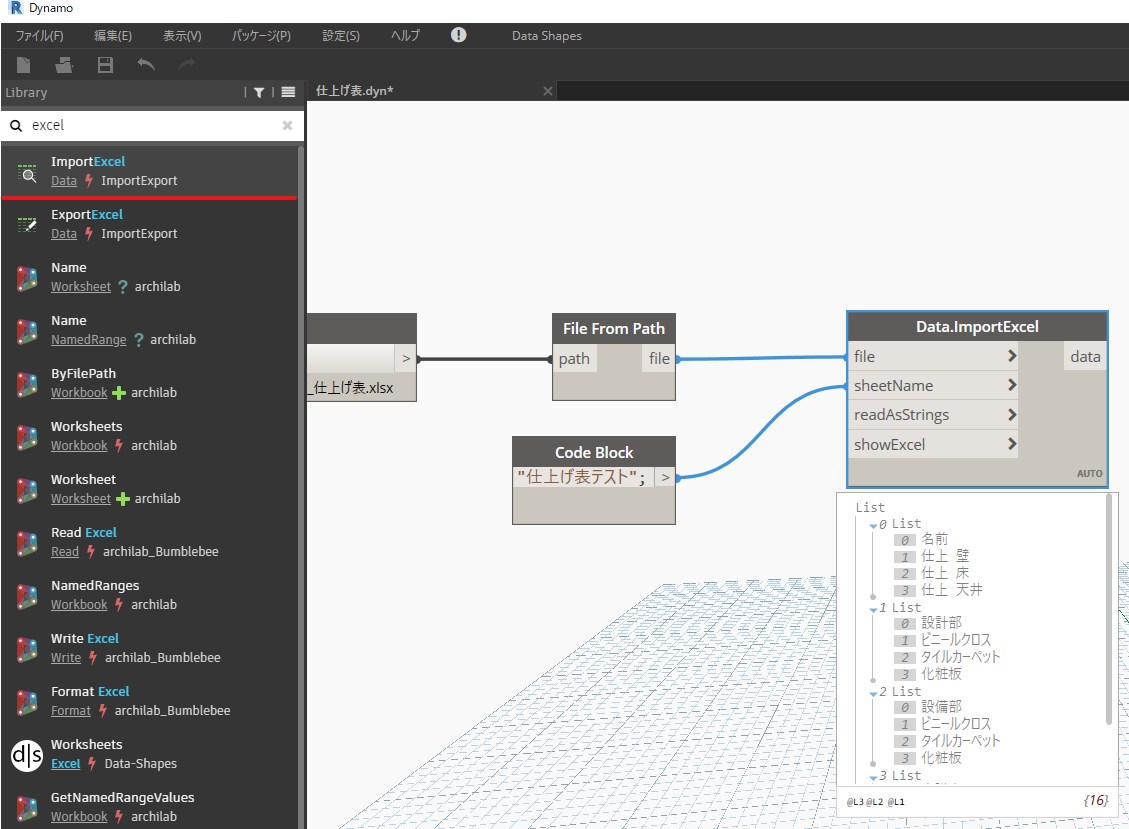Image resolution: width=1129 pixels, height=829 pixels.
Task: Open a file with the Open icon
Action: [64, 66]
